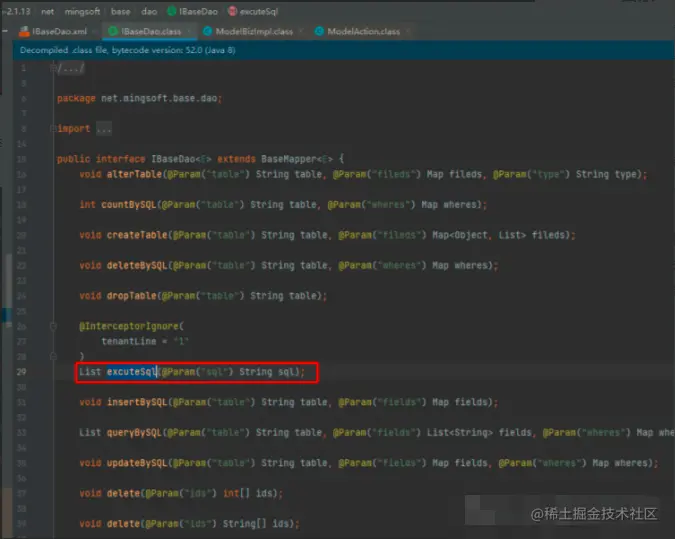Click the tenantLine attribute
675x539 pixels.
coord(129,341)
